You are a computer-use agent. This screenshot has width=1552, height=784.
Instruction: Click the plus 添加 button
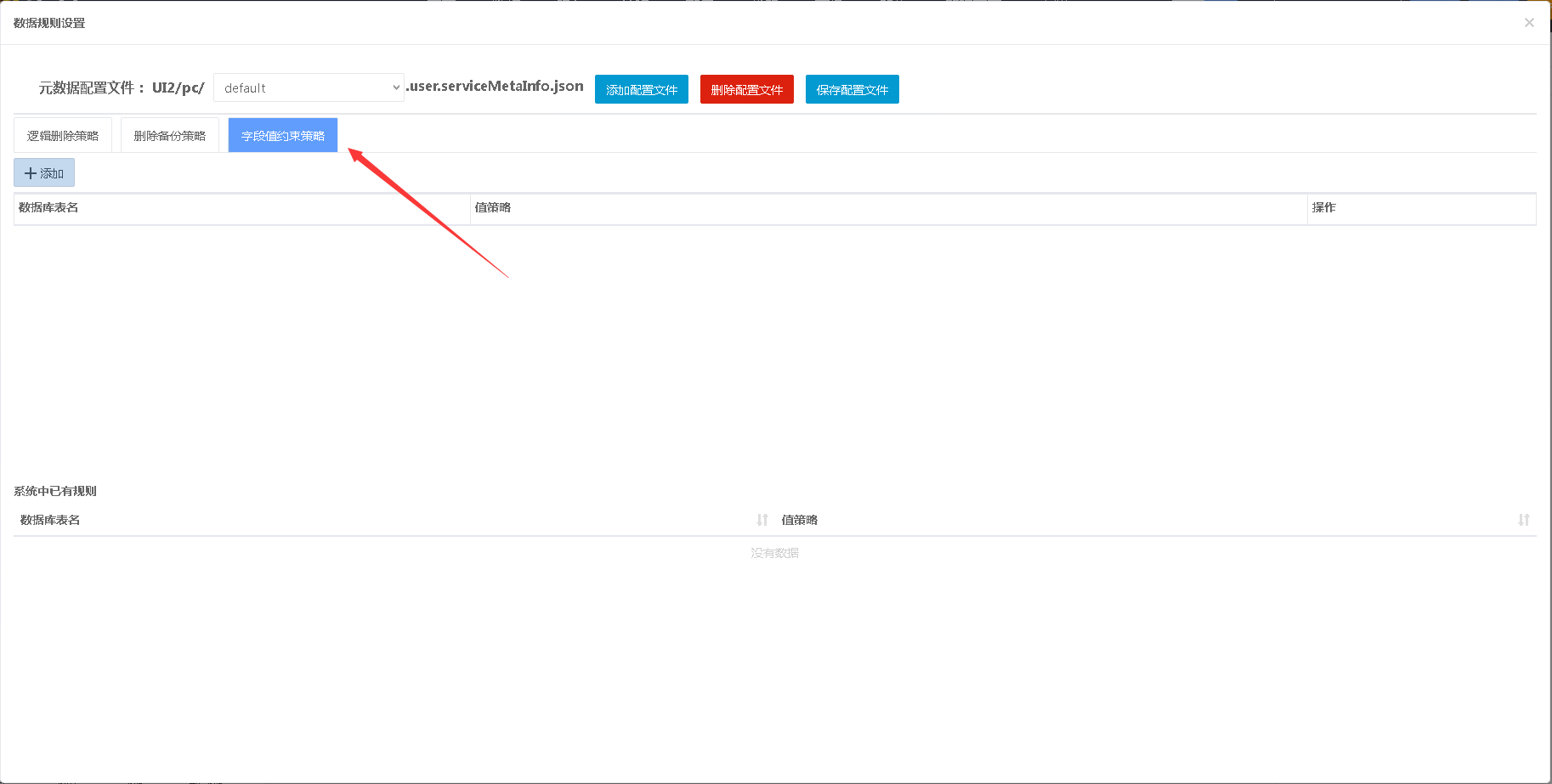coord(44,173)
